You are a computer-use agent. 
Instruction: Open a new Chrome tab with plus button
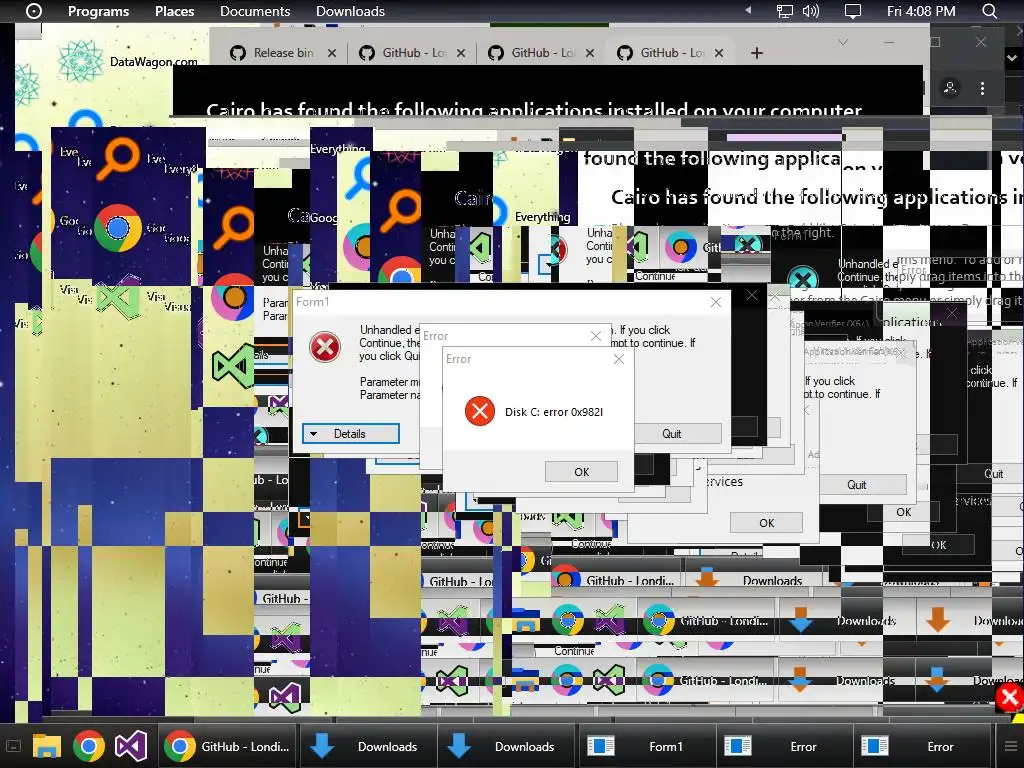click(x=757, y=53)
